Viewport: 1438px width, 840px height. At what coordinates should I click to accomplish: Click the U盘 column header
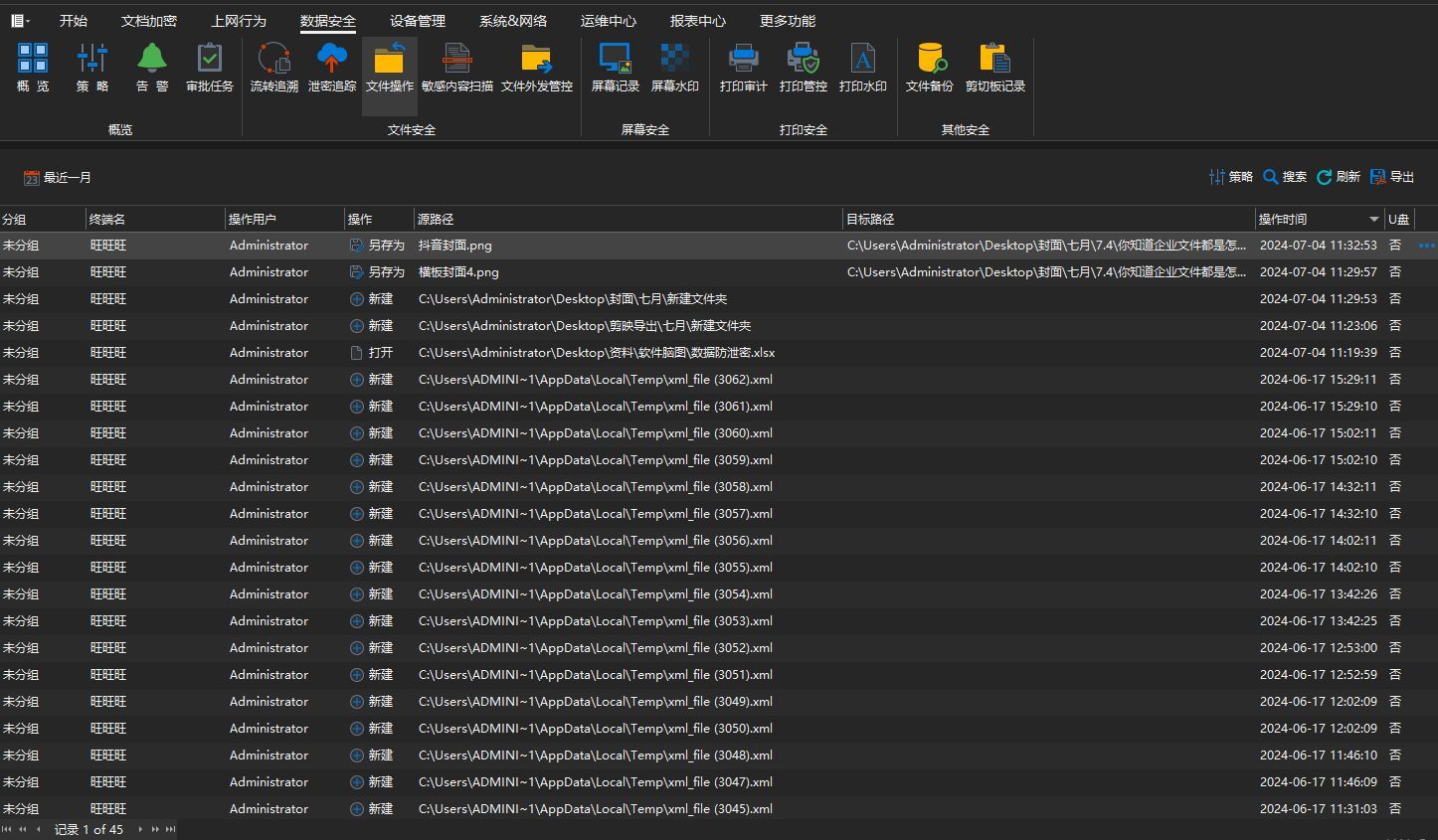(x=1398, y=219)
